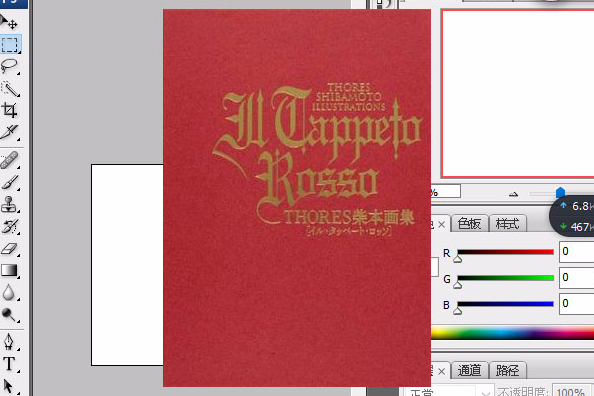Select the Move tool
The height and width of the screenshot is (396, 594).
(9, 22)
